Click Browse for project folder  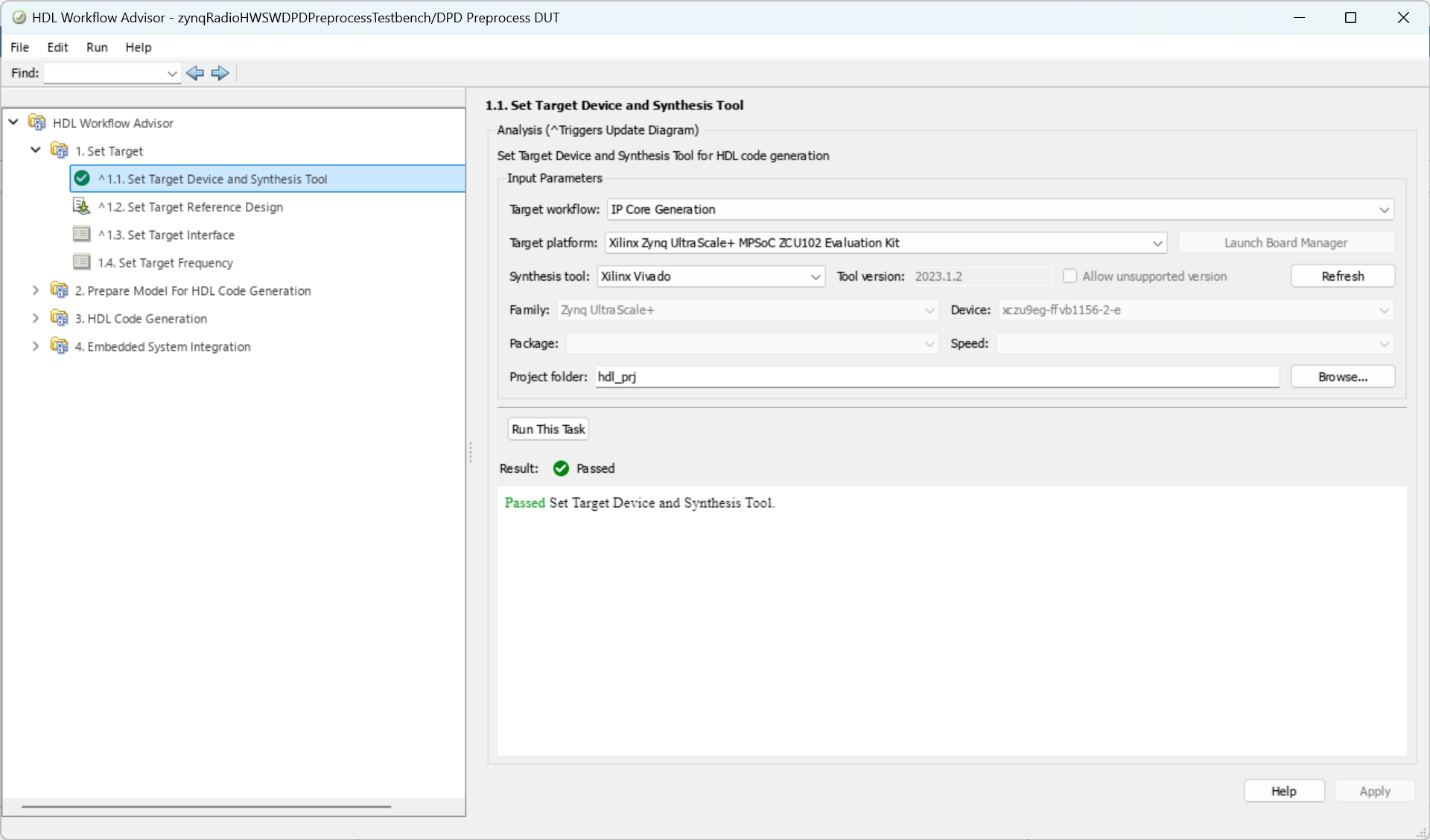[x=1342, y=377]
